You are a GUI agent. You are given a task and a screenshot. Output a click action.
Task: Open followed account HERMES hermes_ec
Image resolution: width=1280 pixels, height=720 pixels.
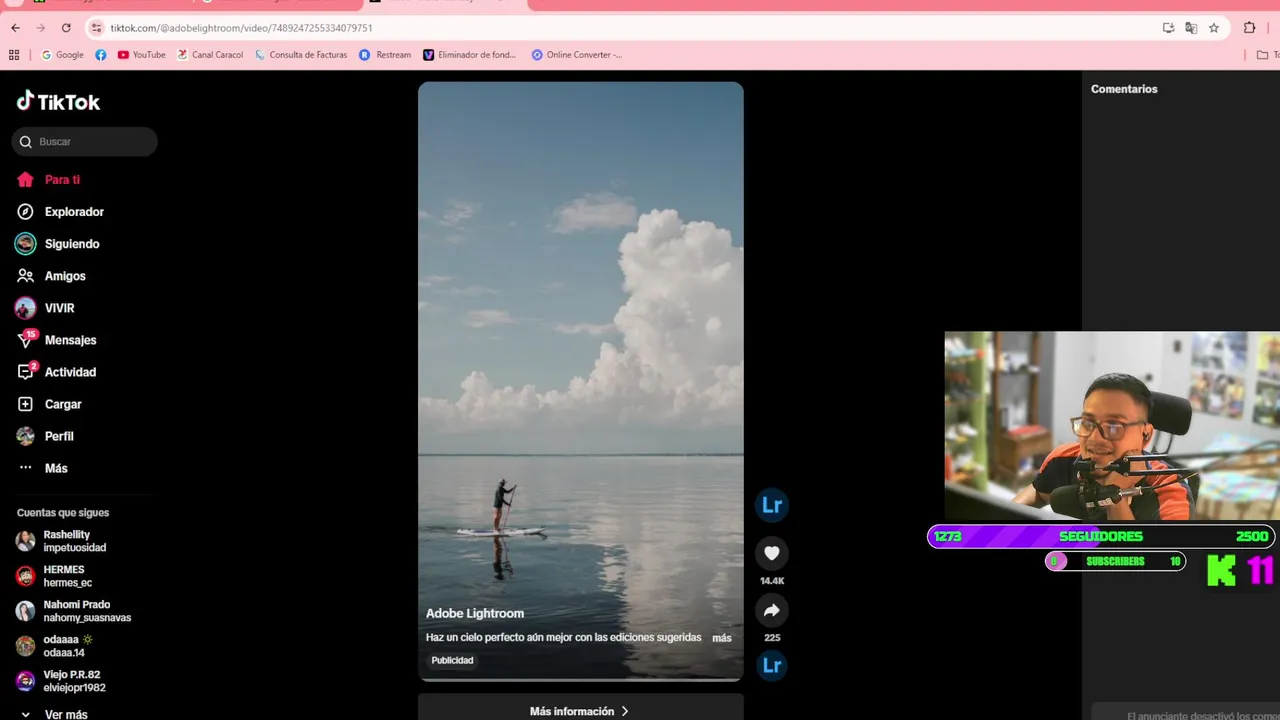[x=67, y=576]
